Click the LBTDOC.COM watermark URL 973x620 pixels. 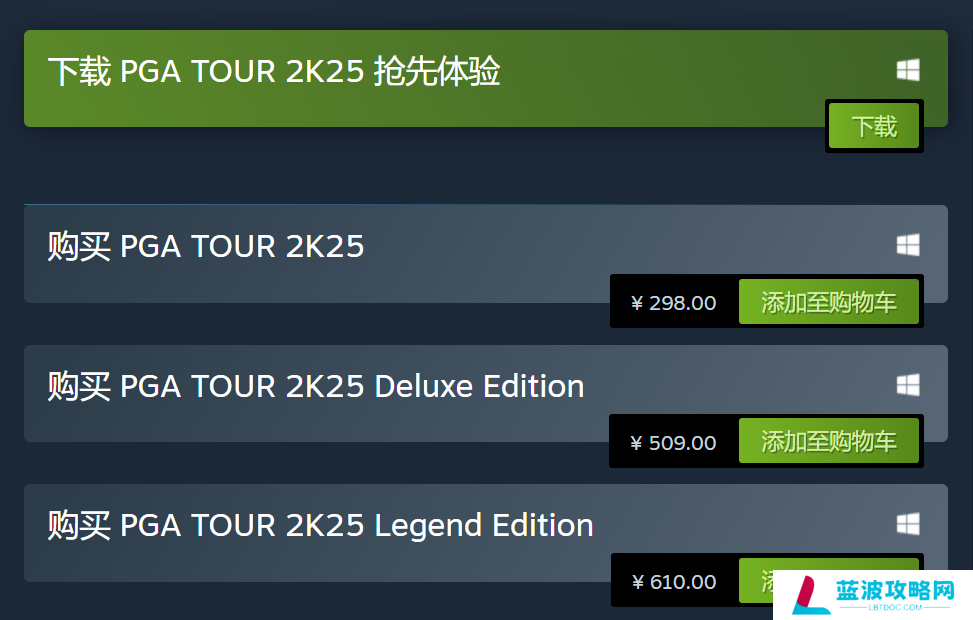tap(895, 608)
